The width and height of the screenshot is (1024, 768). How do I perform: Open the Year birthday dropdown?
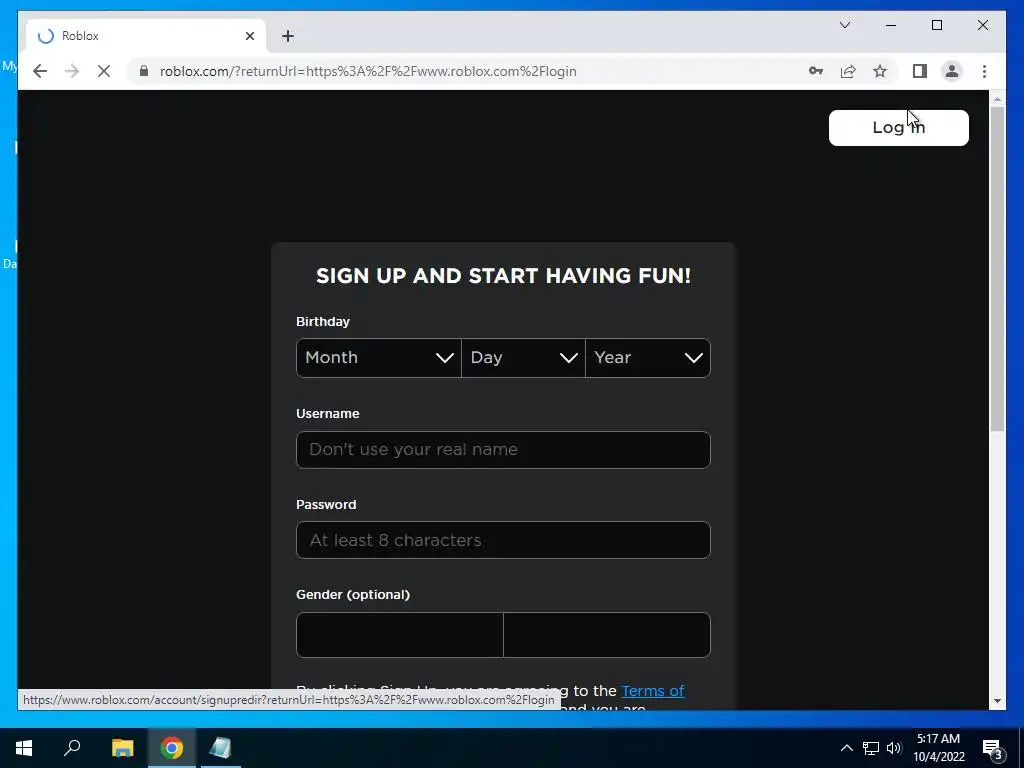pos(648,358)
